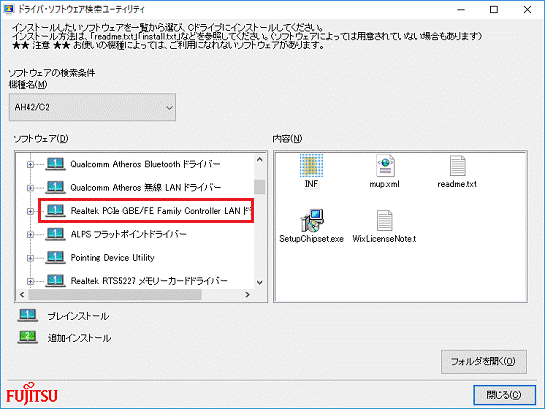
Task: Open the INF folder icon
Action: coord(311,166)
